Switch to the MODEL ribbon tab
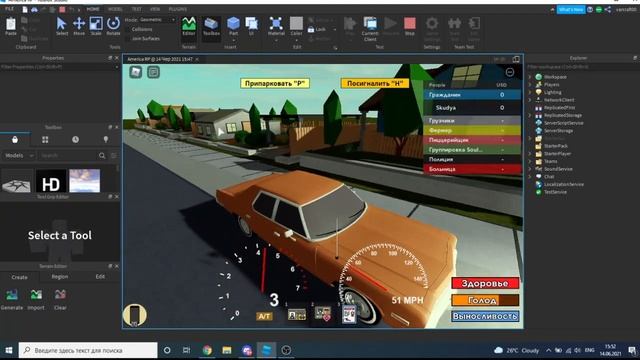Viewport: 640px width, 360px height. (x=115, y=9)
